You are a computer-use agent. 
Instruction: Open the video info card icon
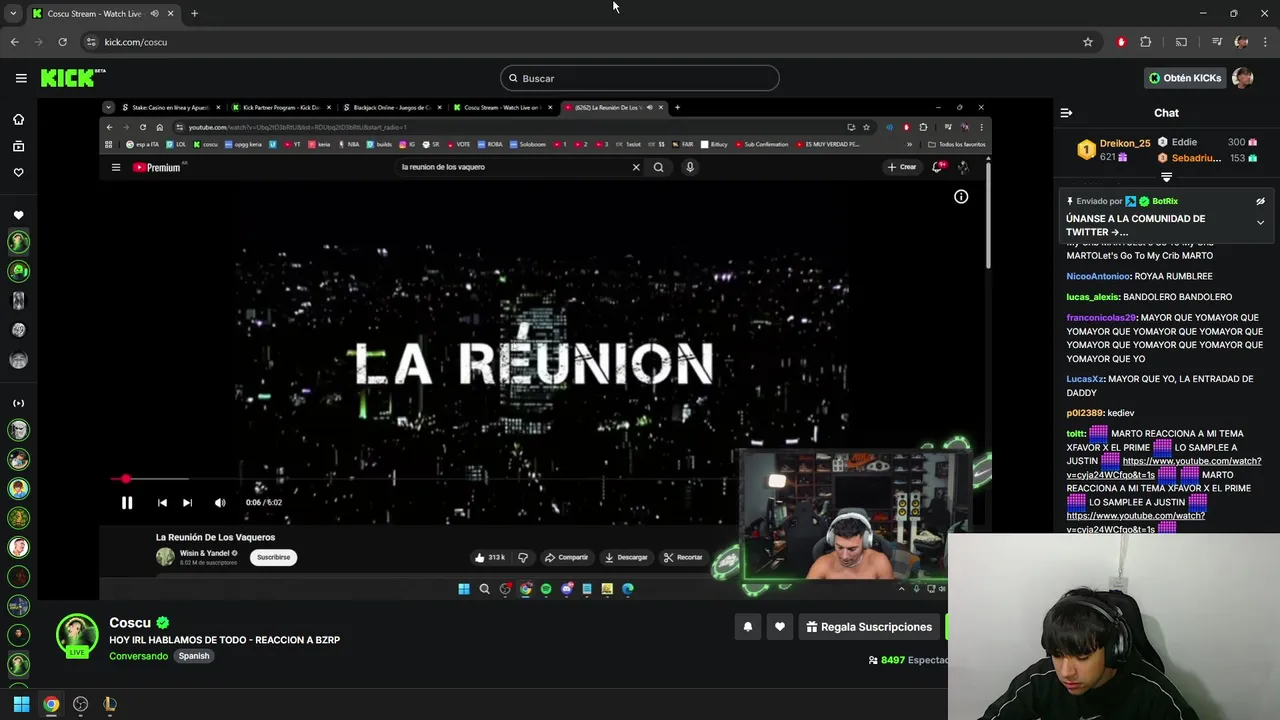tap(961, 197)
